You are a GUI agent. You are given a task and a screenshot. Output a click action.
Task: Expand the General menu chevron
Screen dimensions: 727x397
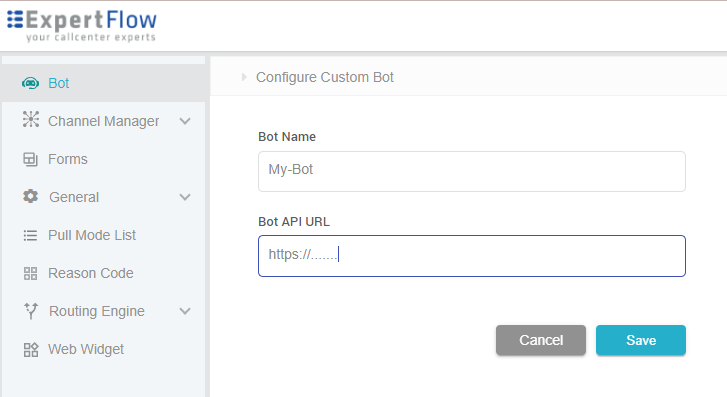[x=185, y=198]
